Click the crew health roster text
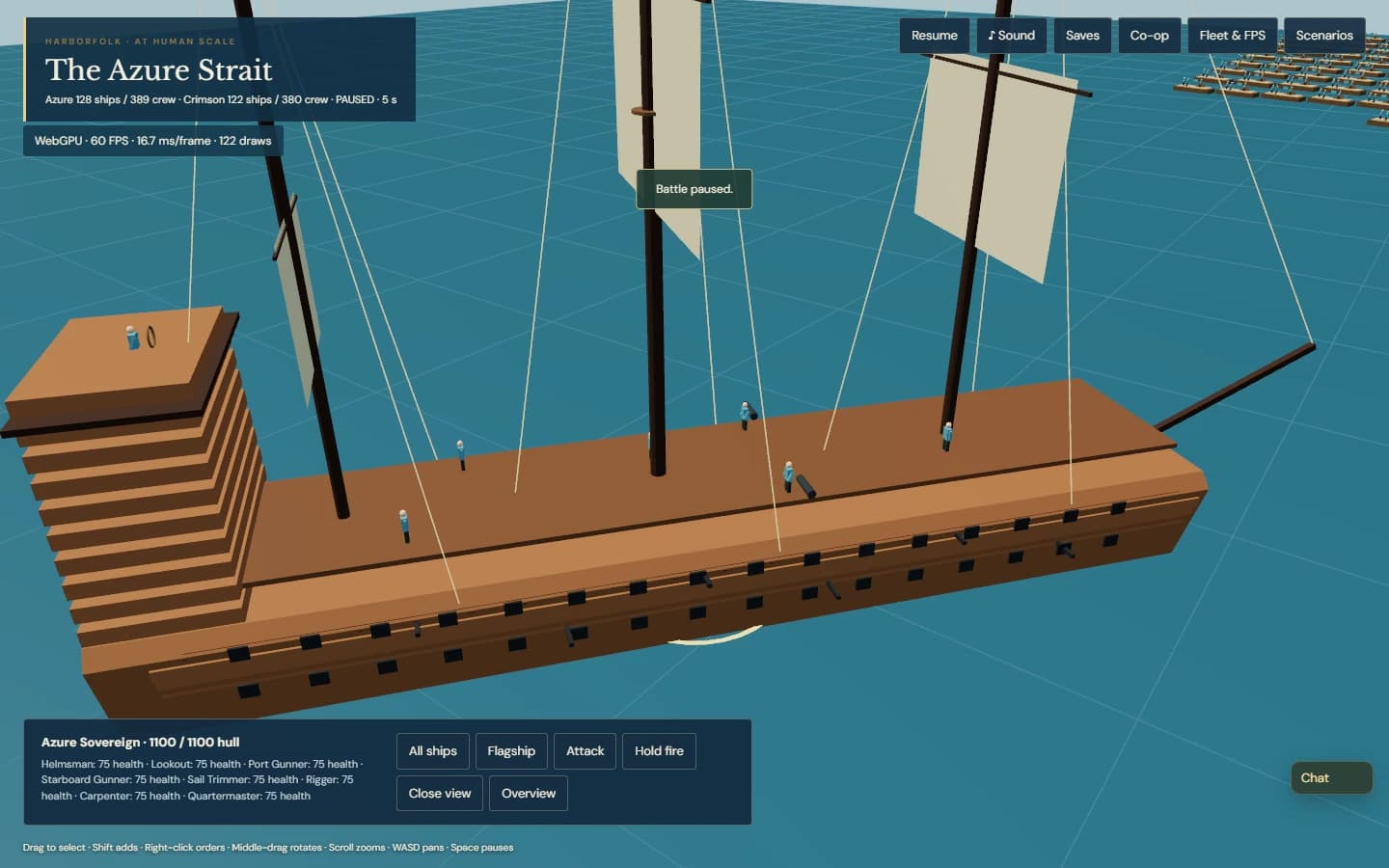1389x868 pixels. point(202,780)
